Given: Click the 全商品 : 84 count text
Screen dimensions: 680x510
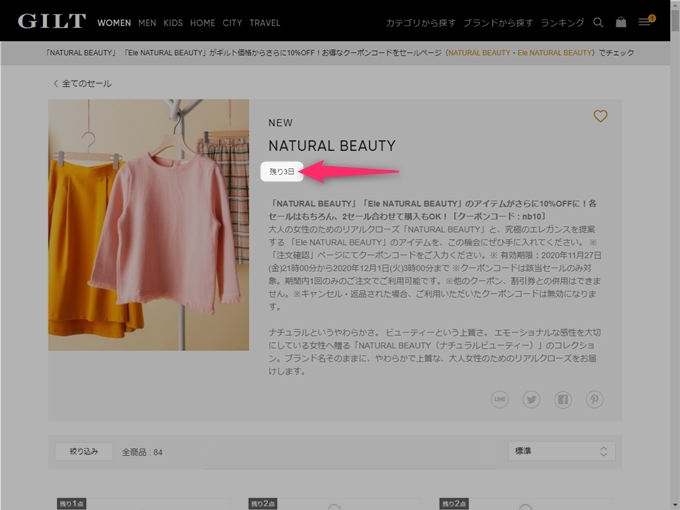Looking at the screenshot, I should coord(142,452).
